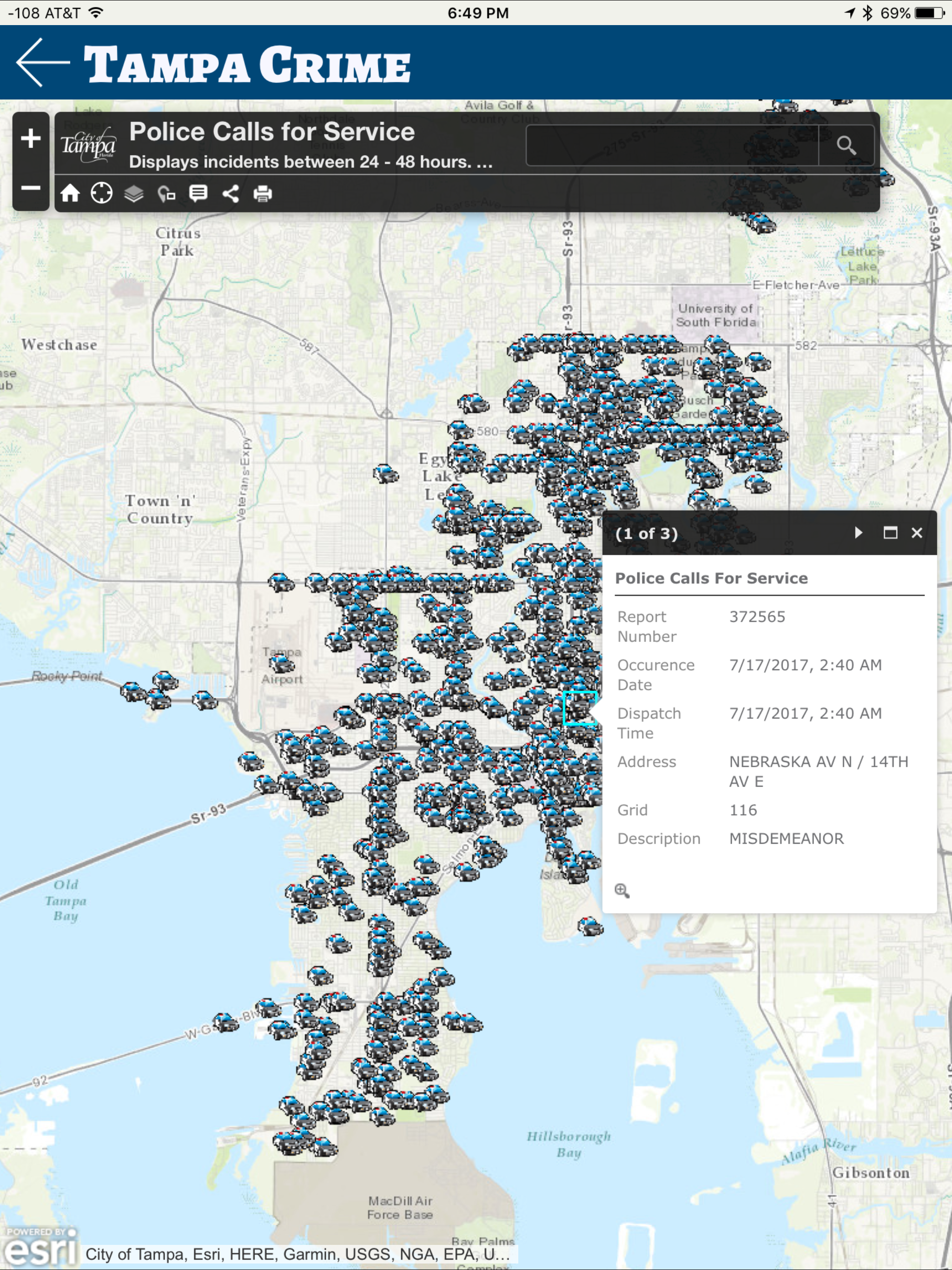Tap the address search input field
This screenshot has height=1270, width=952.
(672, 146)
